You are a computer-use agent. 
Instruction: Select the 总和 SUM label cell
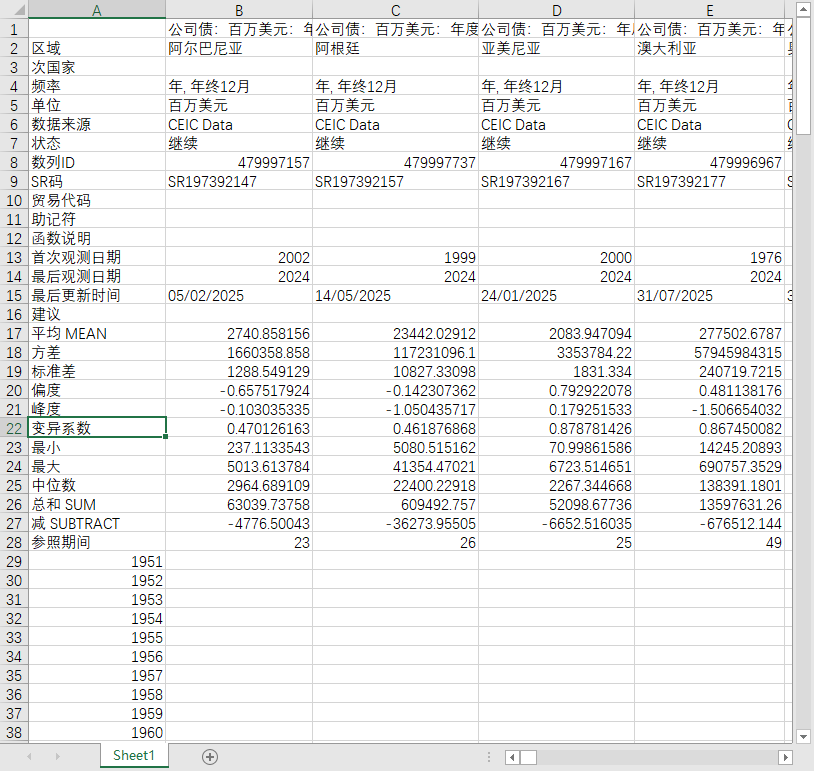(x=97, y=505)
